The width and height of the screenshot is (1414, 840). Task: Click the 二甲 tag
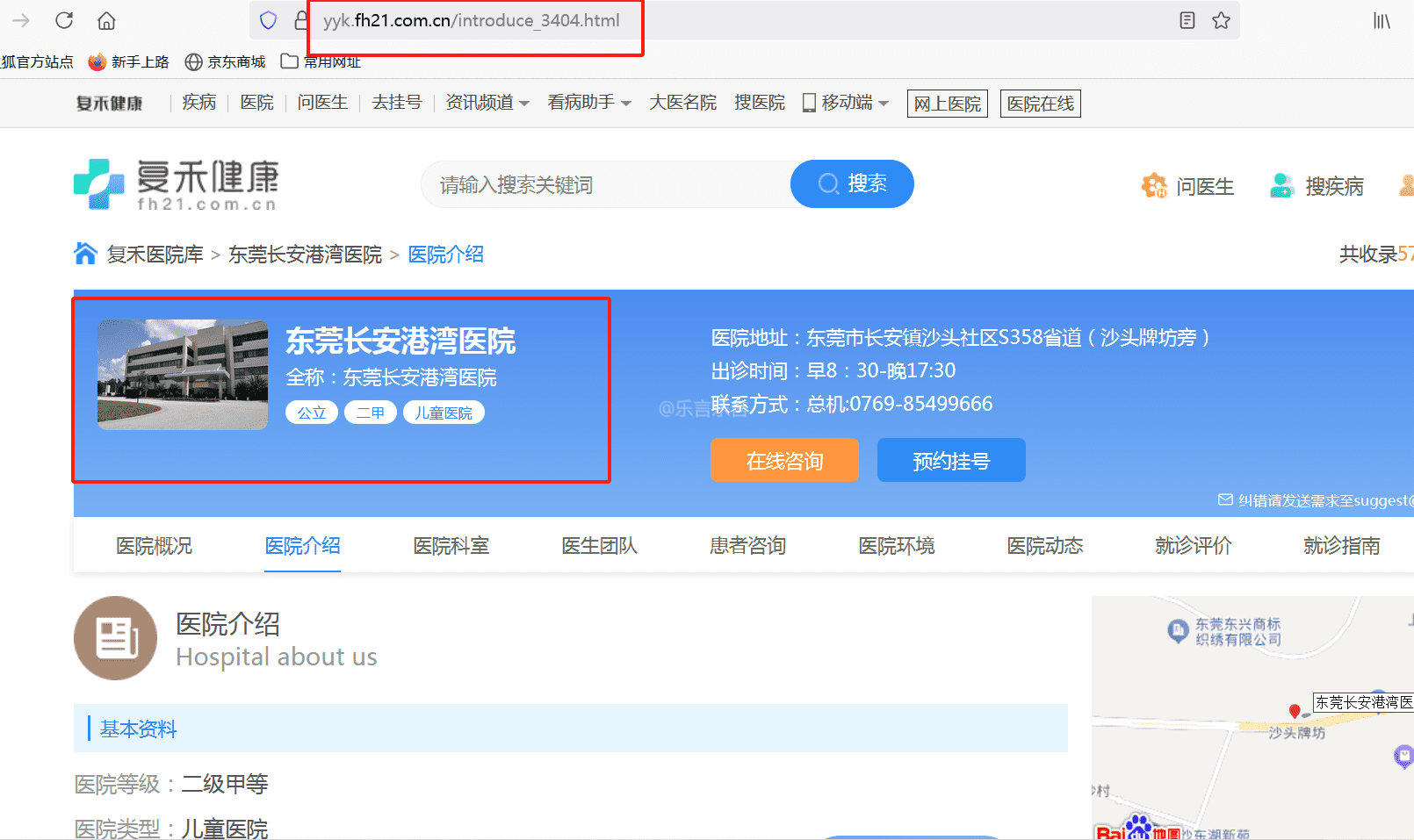point(371,413)
